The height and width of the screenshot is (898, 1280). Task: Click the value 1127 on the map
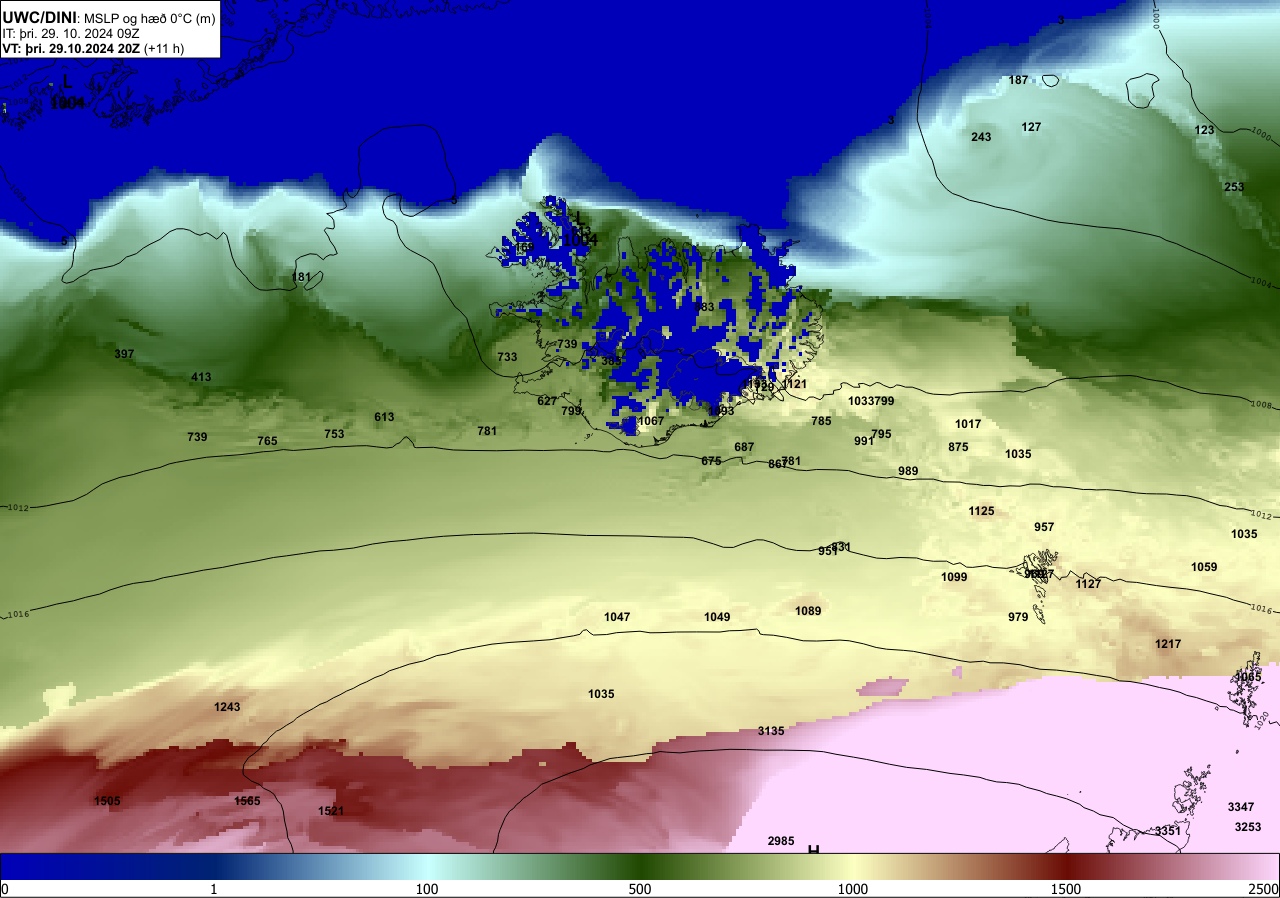point(1088,584)
